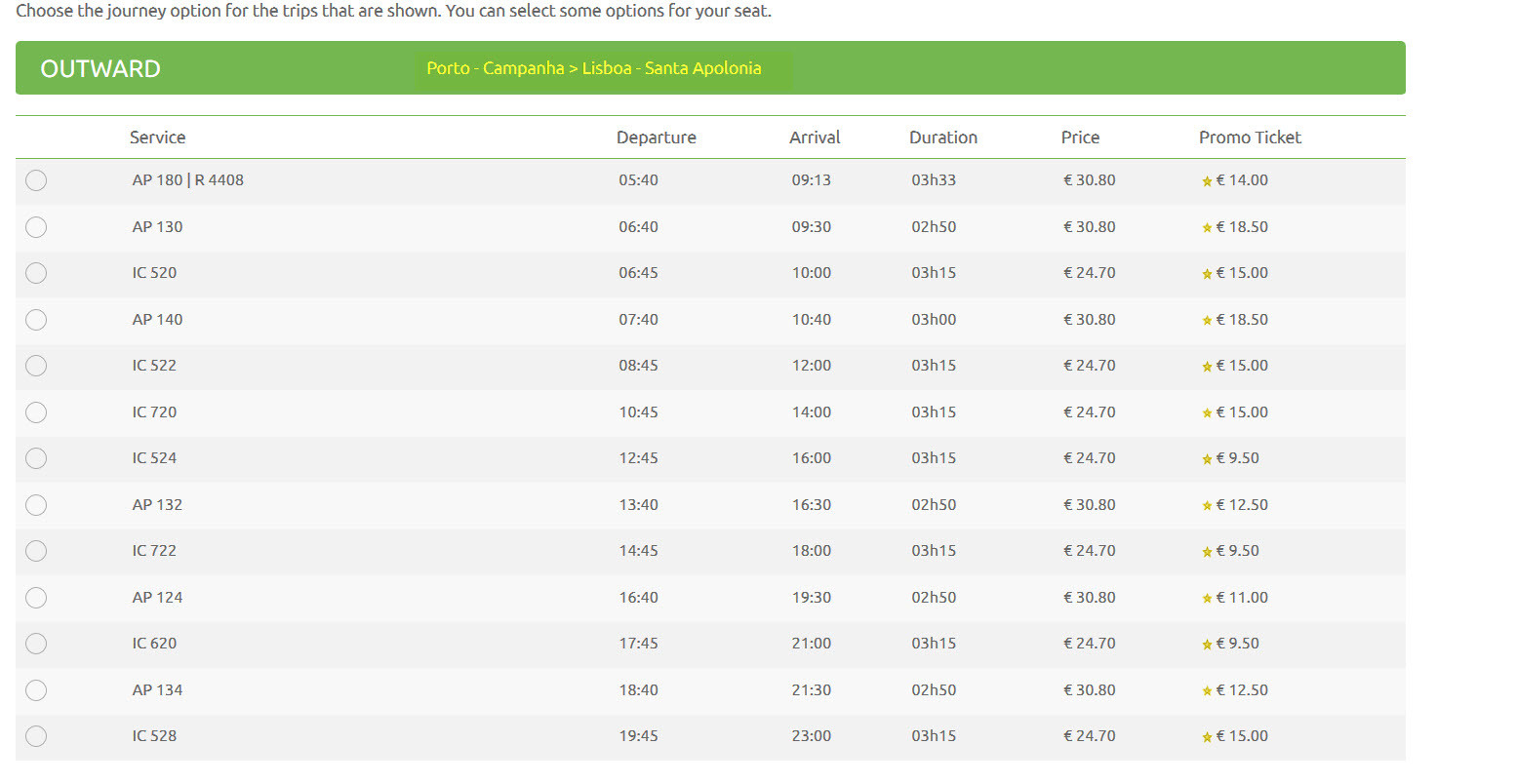Click the €12.50 promo ticket for AP 132
The image size is (1517, 784).
1242,505
